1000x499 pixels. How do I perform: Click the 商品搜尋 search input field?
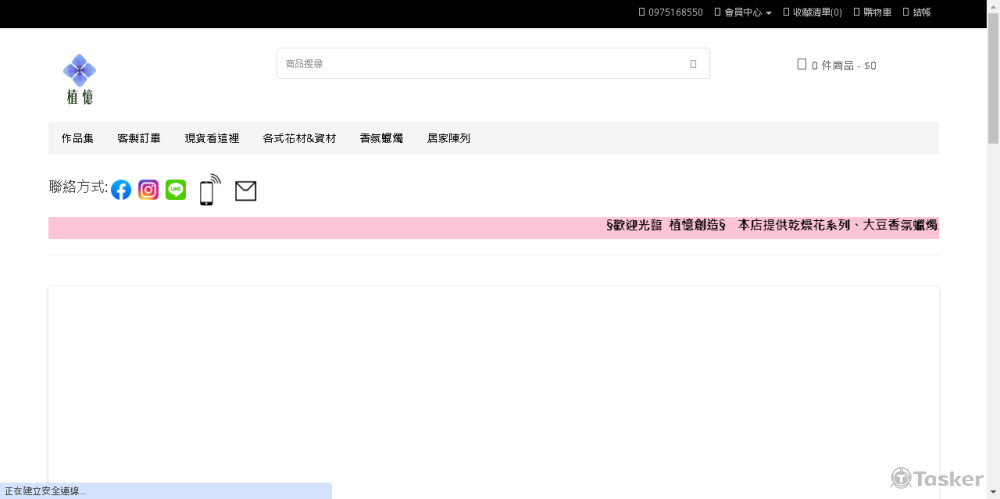[480, 64]
